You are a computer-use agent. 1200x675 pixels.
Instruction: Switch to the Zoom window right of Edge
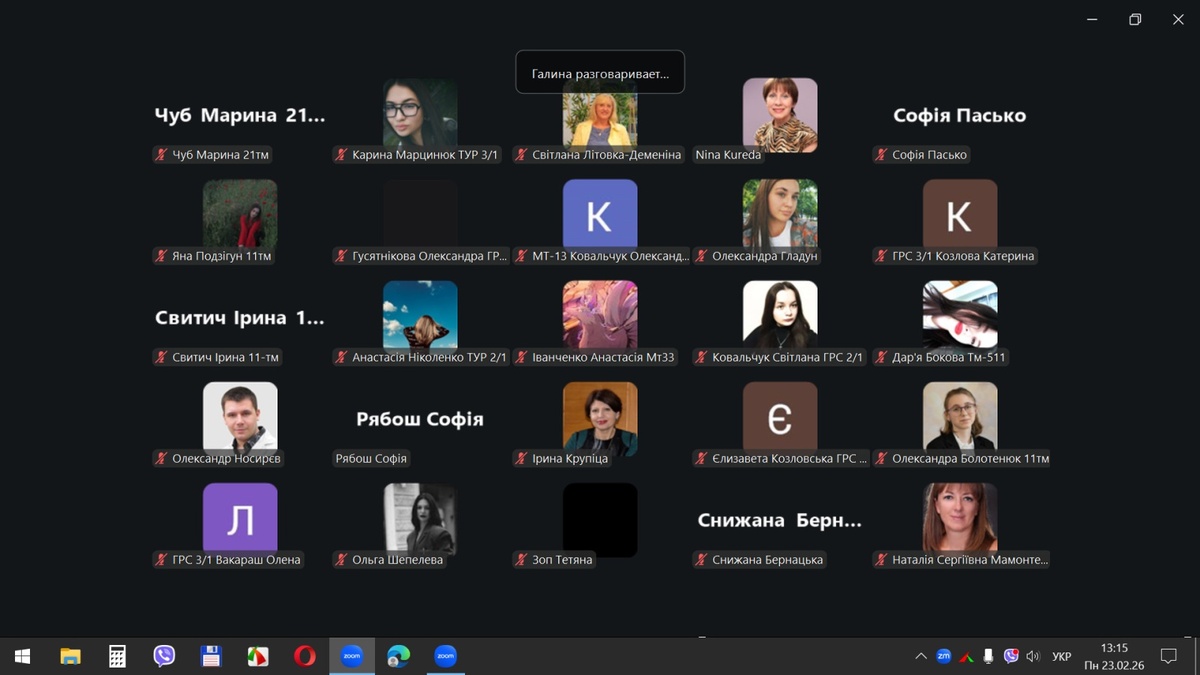point(445,656)
